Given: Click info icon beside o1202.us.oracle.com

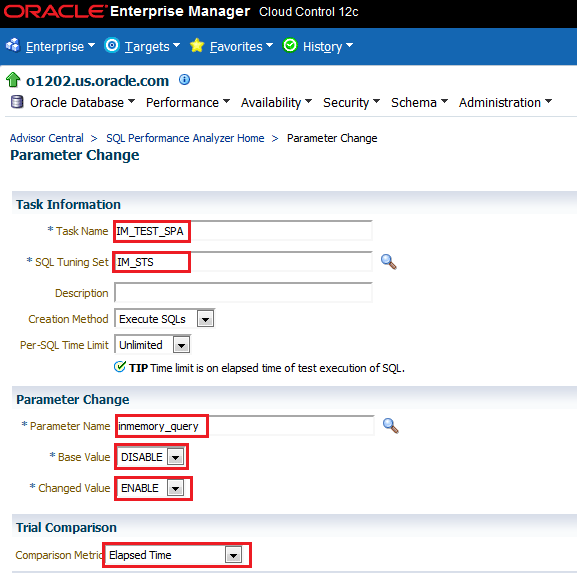Looking at the screenshot, I should pos(184,79).
